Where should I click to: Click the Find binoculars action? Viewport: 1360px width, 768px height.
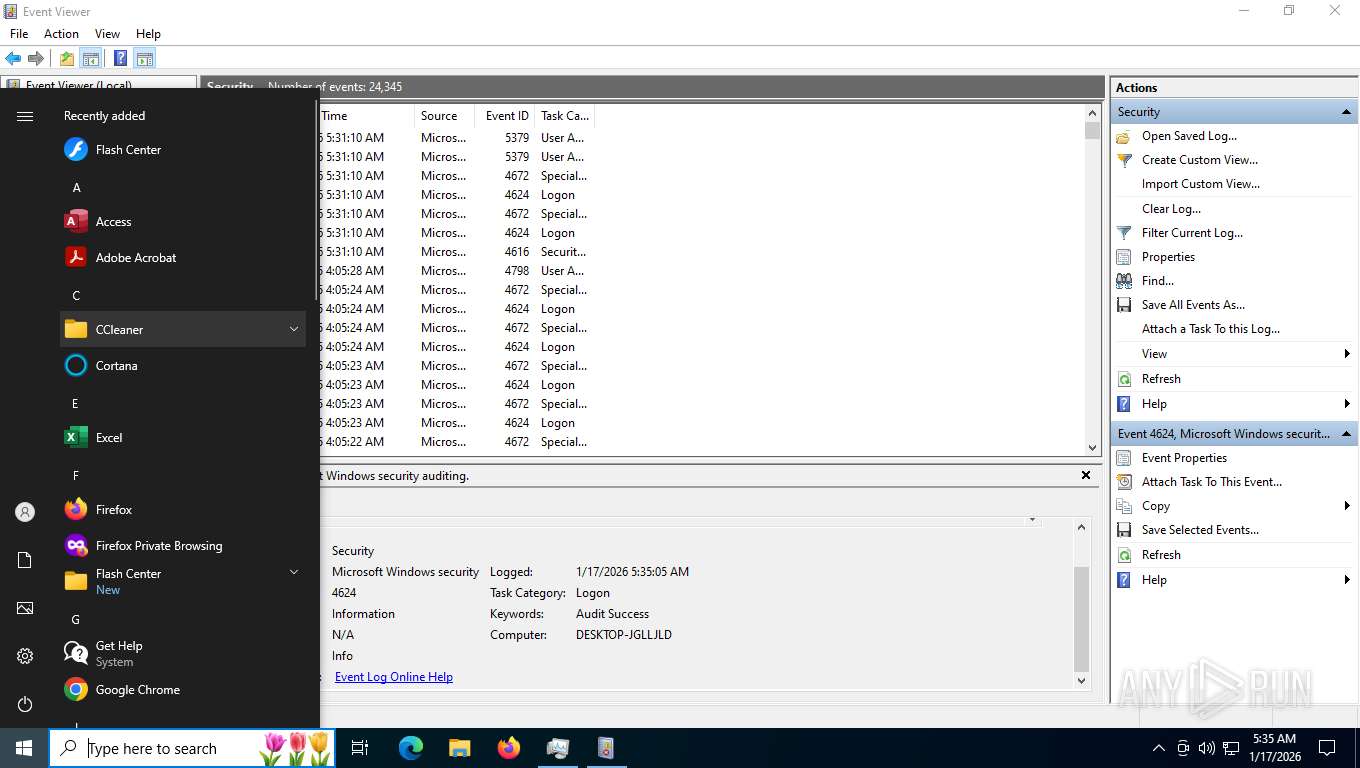click(1158, 281)
